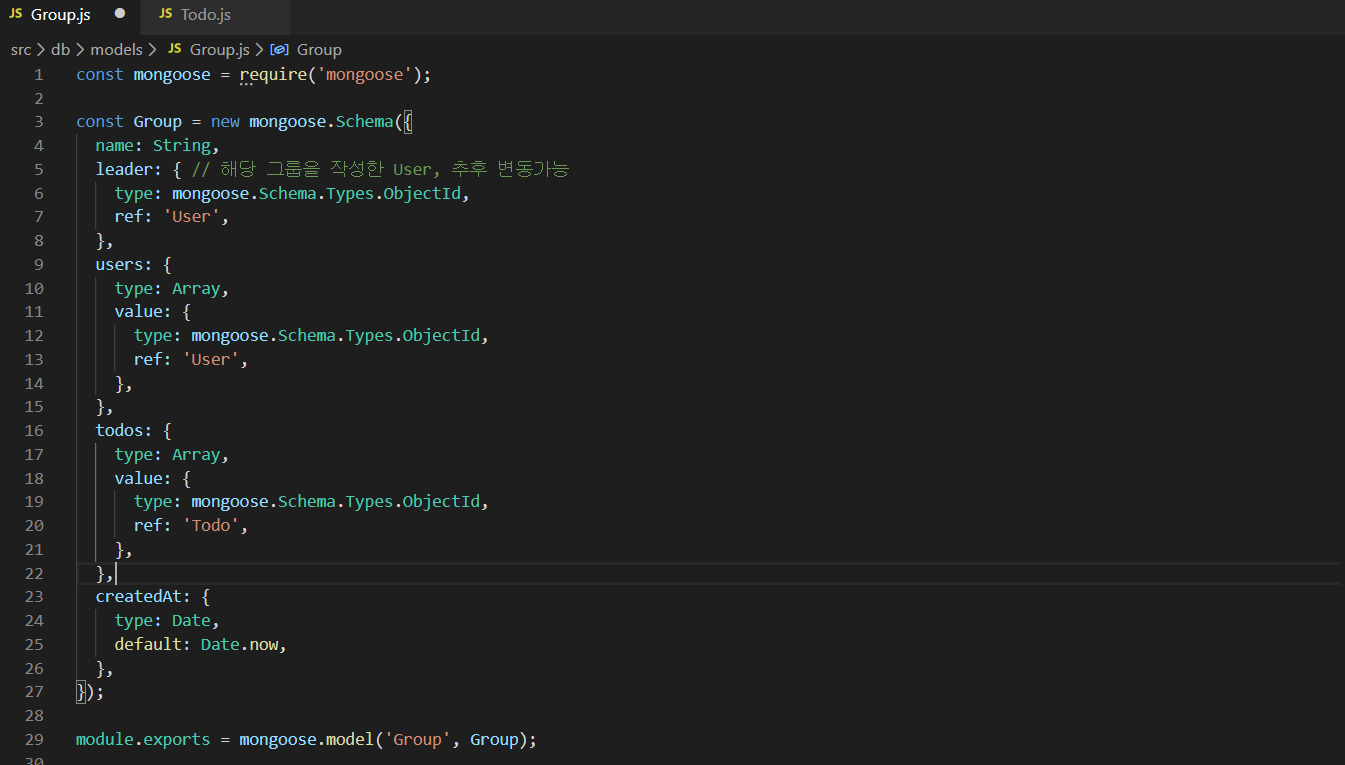Click the 'User' string on line 7
1345x765 pixels.
(x=191, y=216)
